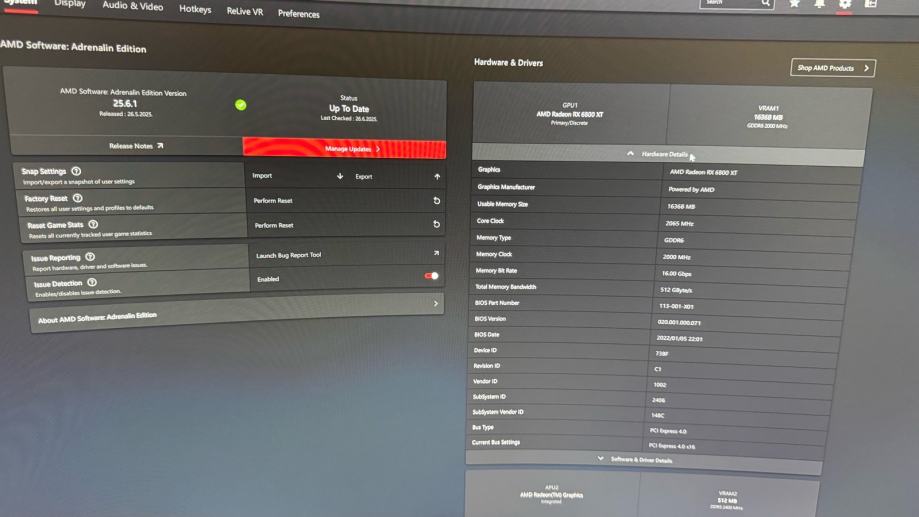Export a settings snapshot
919x517 pixels.
pyautogui.click(x=397, y=176)
